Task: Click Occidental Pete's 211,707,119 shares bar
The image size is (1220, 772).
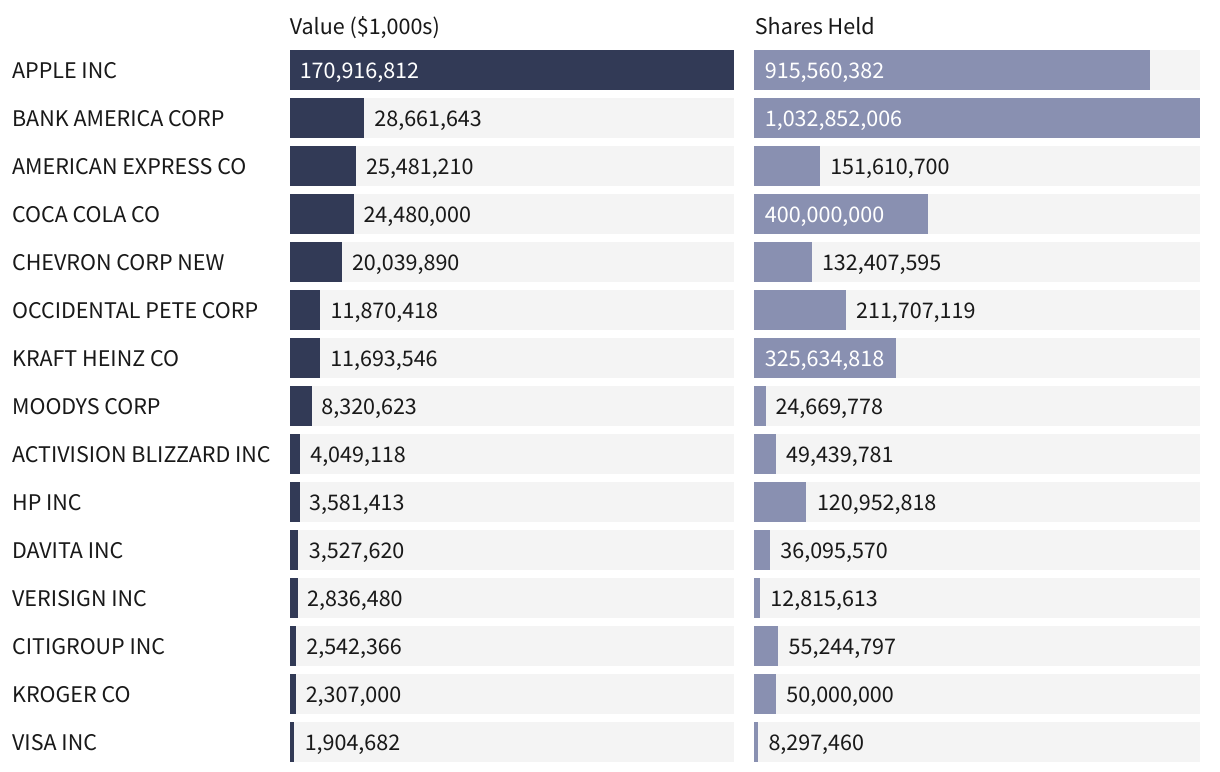Action: (800, 310)
